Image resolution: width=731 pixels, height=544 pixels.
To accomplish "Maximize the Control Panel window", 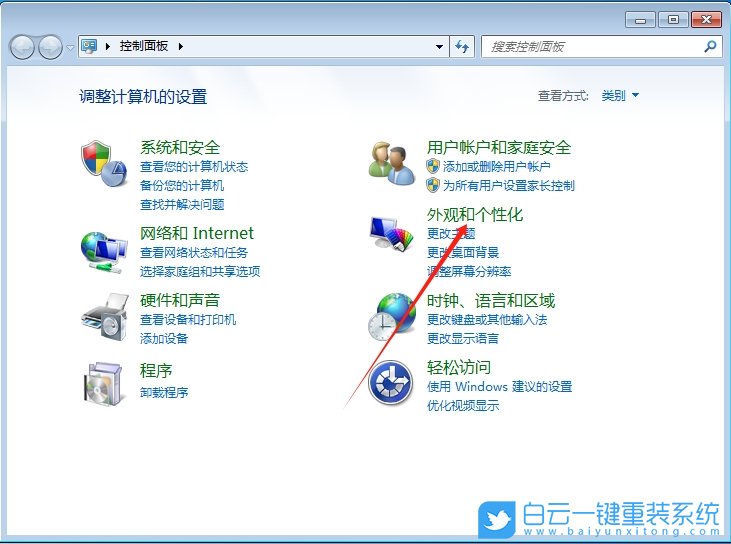I will click(x=673, y=20).
